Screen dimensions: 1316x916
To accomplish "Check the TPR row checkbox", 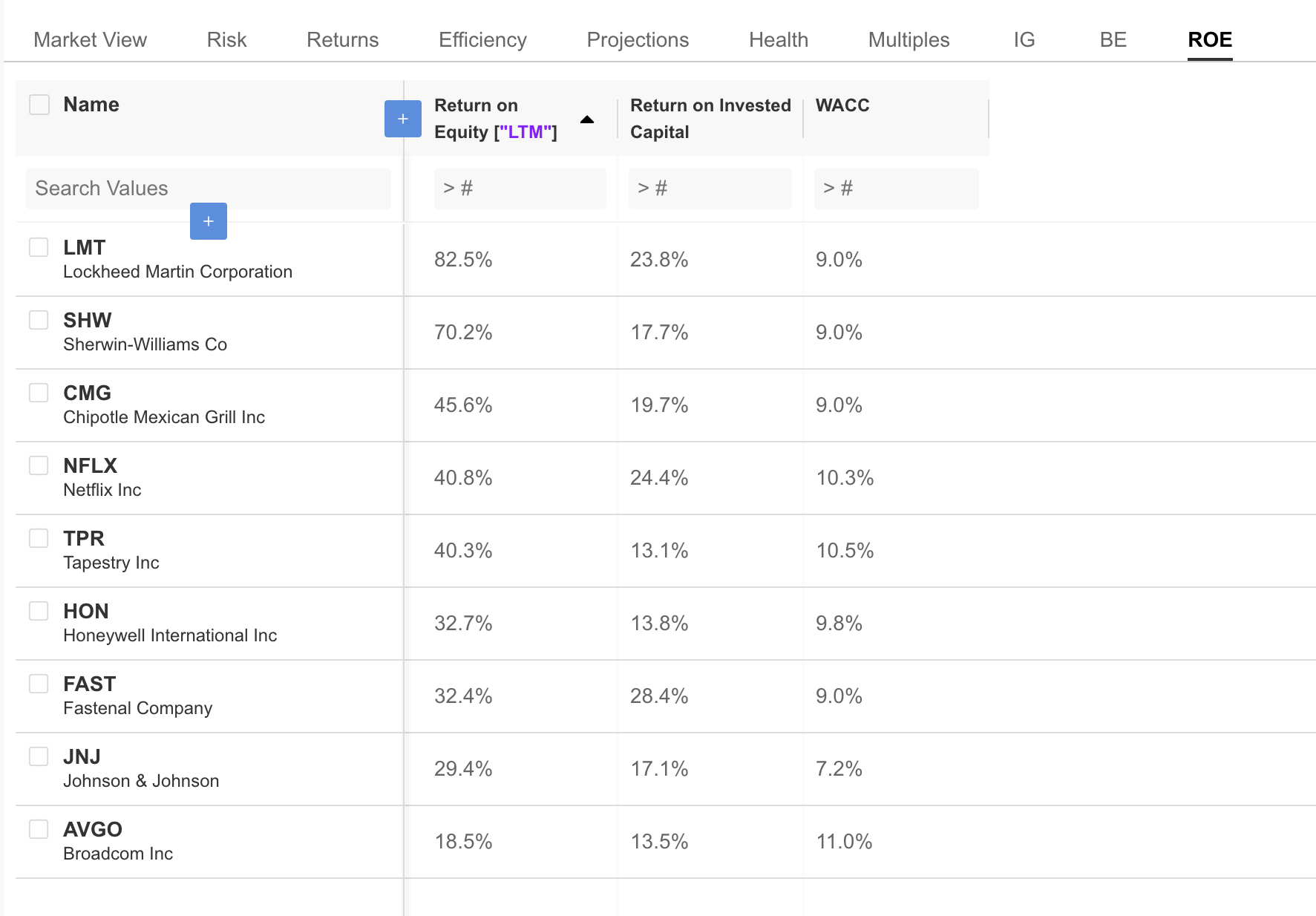I will tap(39, 538).
